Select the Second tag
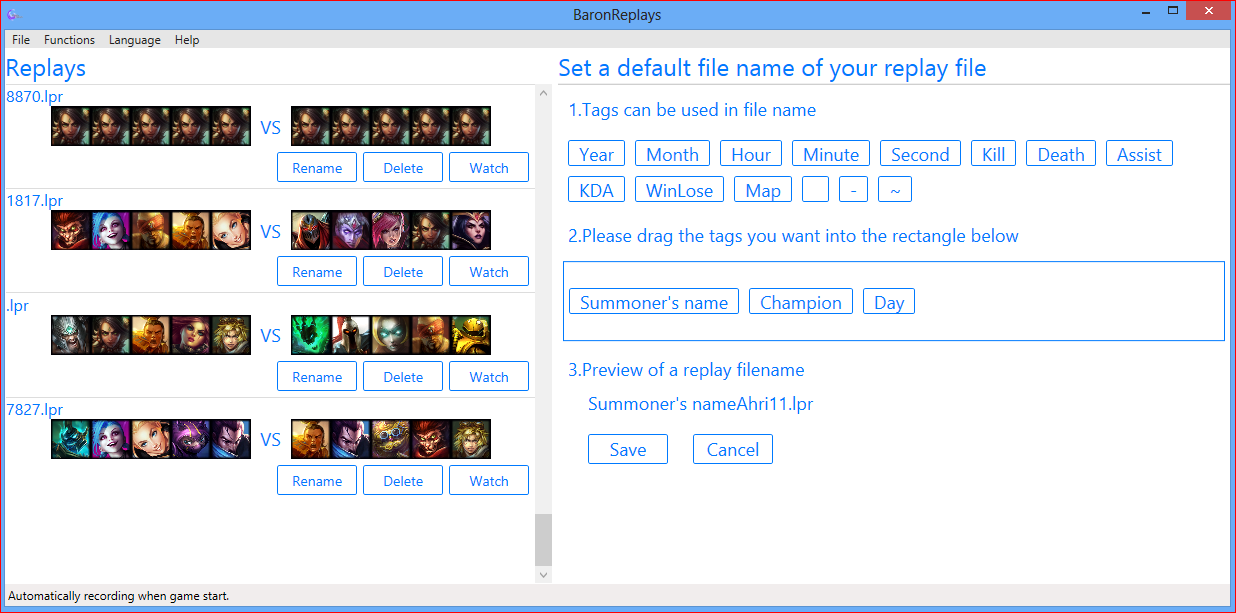Screen dimensions: 1236x613 (x=920, y=154)
